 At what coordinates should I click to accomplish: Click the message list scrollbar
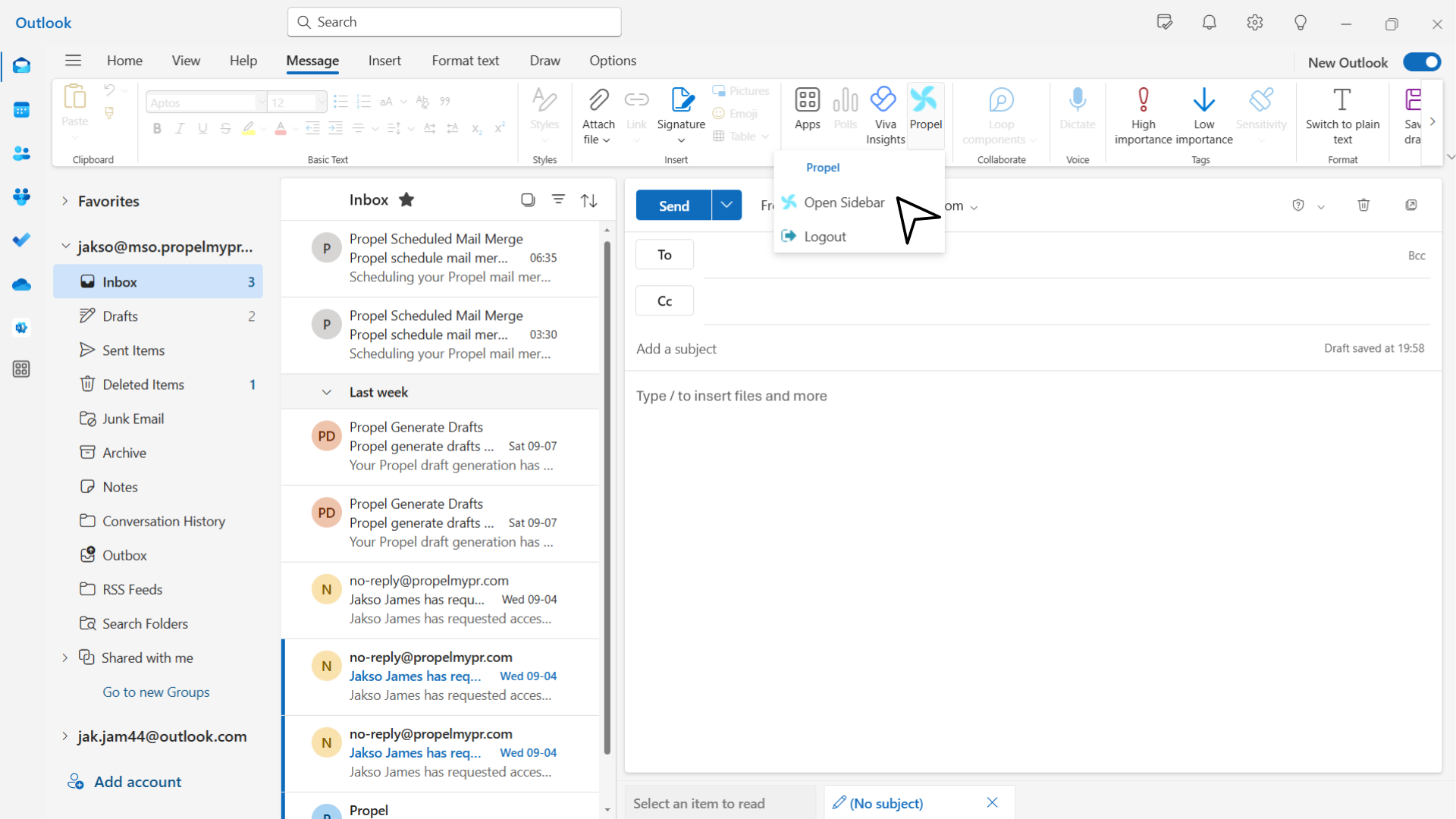[x=607, y=497]
